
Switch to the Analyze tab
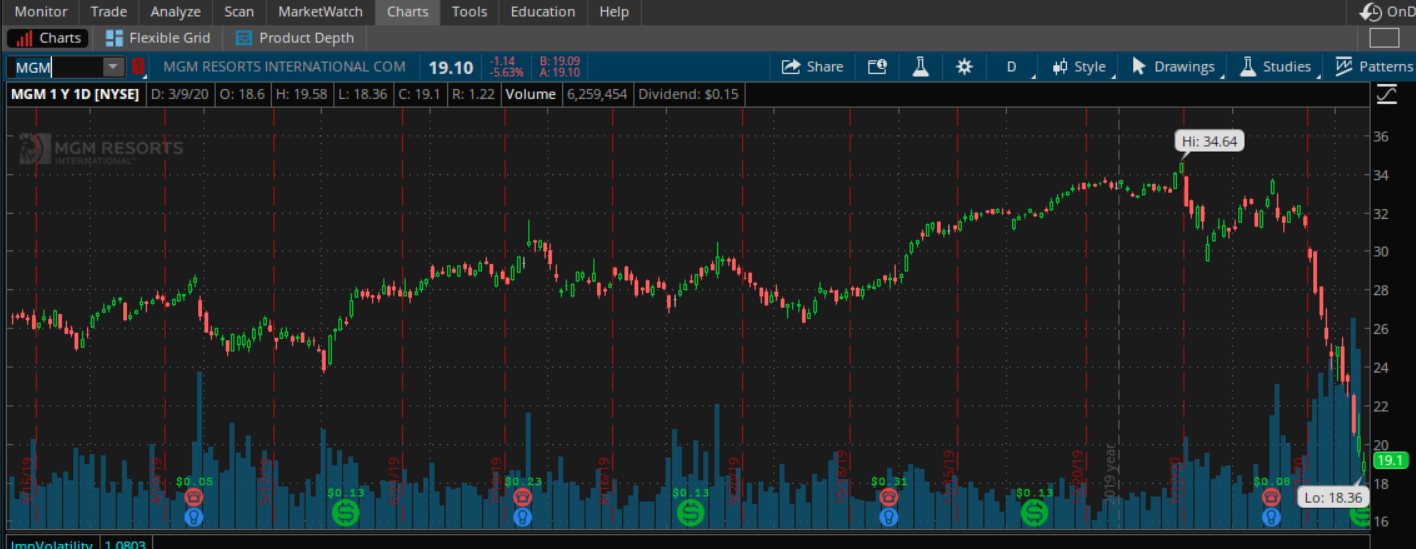(175, 12)
